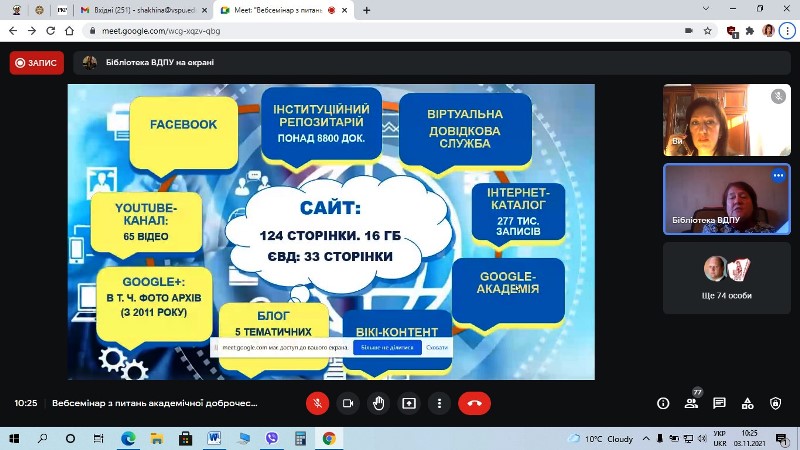This screenshot has height=450, width=800.
Task: Open the Activities panel
Action: click(747, 404)
